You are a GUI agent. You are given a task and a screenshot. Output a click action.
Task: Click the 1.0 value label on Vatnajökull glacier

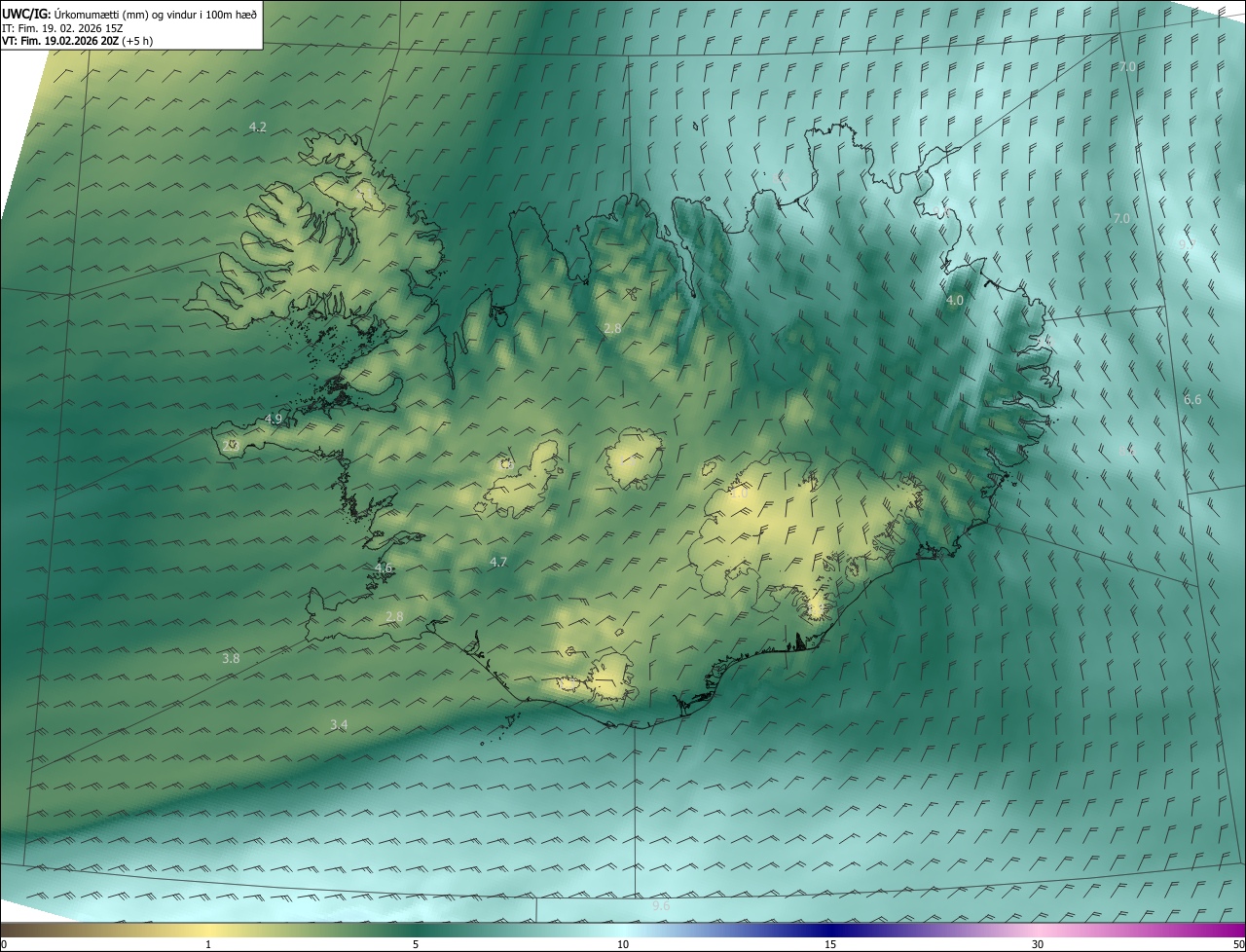(x=739, y=494)
